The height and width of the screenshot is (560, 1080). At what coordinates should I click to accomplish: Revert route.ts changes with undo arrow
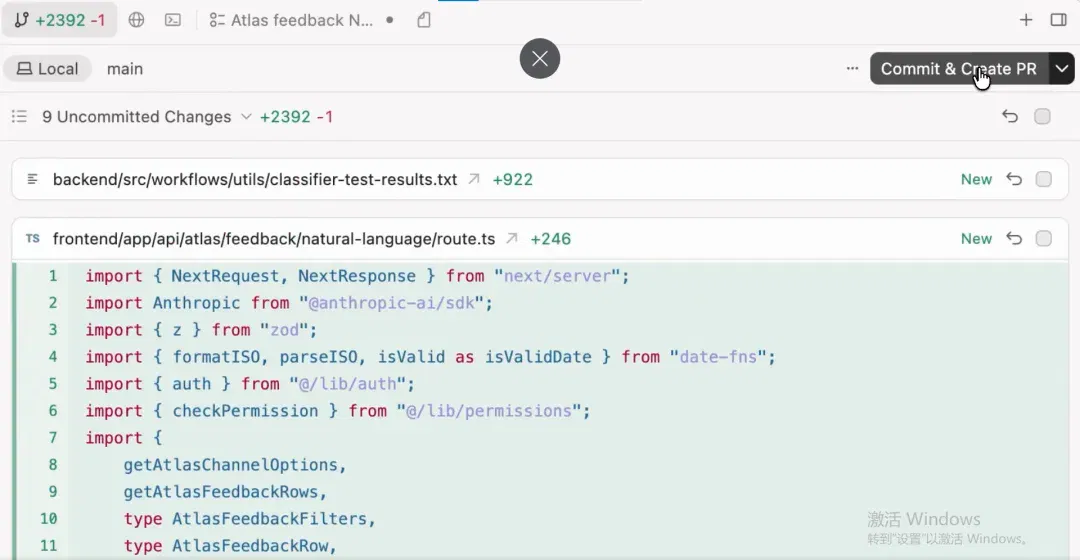point(1014,238)
